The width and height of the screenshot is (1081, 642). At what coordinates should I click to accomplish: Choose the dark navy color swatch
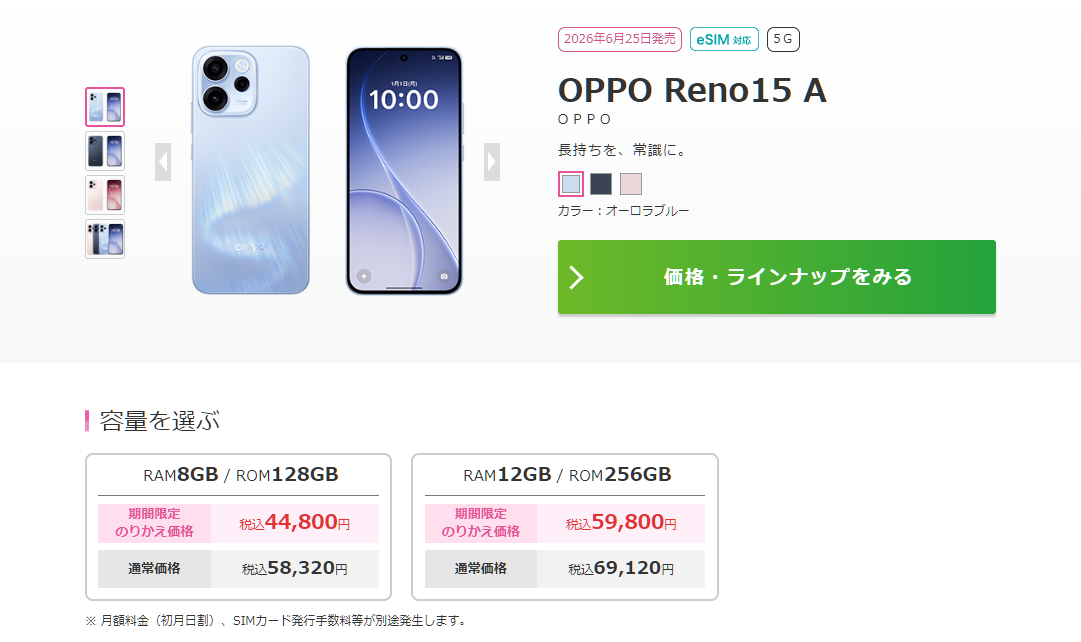[x=600, y=184]
